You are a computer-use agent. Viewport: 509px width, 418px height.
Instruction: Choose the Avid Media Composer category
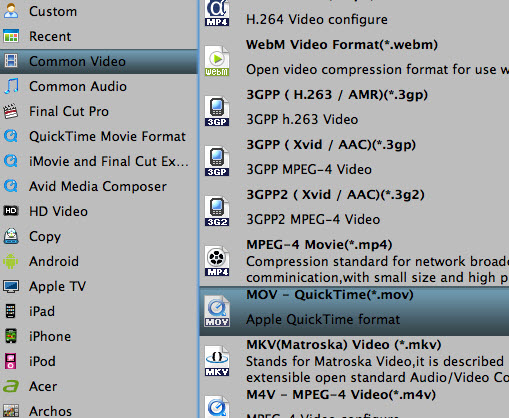[99, 186]
